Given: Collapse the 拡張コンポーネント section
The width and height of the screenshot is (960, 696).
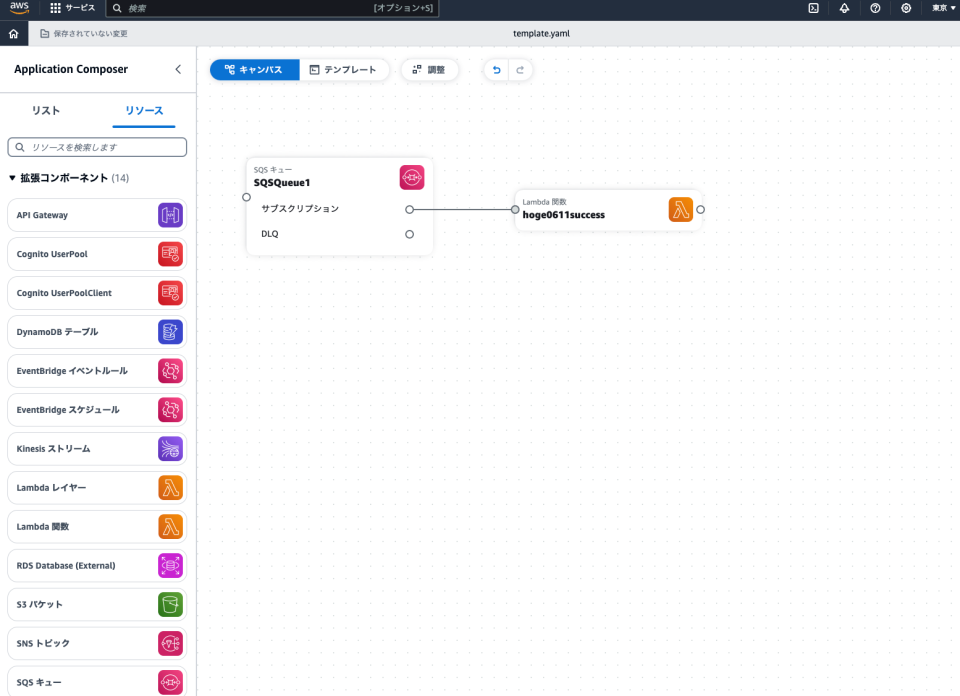Looking at the screenshot, I should (x=13, y=180).
